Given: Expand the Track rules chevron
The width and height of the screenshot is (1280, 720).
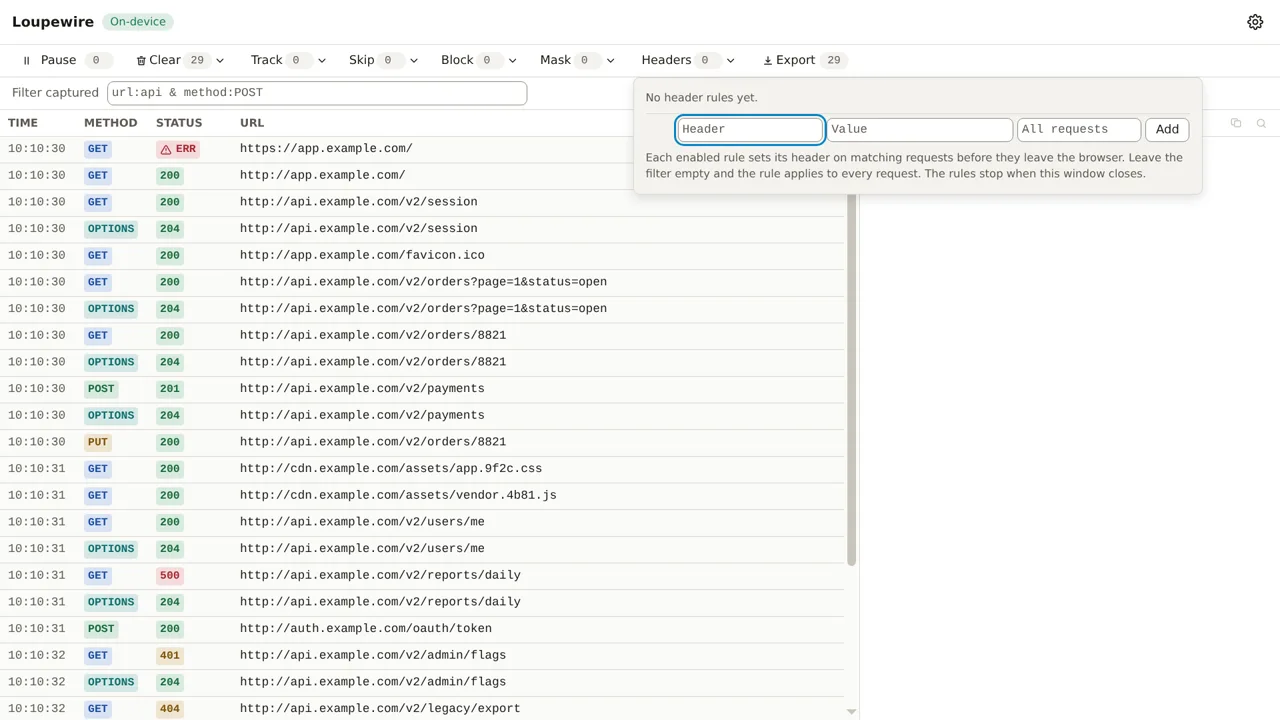Looking at the screenshot, I should pos(321,61).
